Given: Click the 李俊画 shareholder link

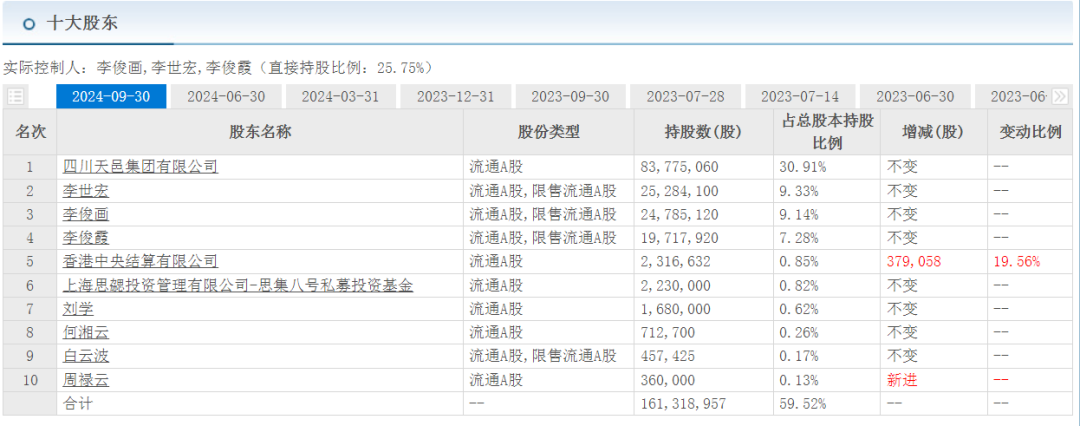Looking at the screenshot, I should pos(85,214).
